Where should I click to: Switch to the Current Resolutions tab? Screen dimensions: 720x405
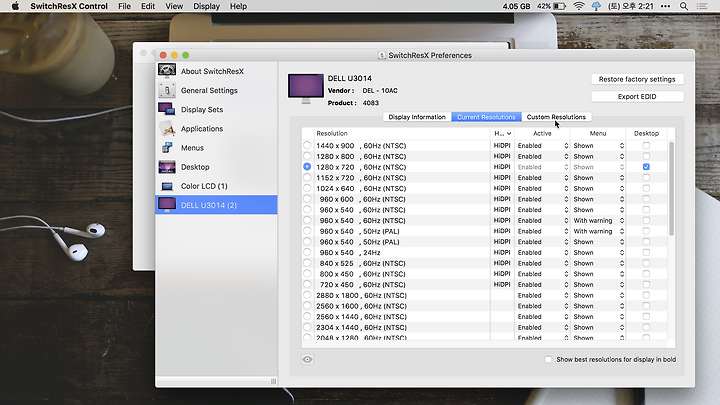[x=486, y=117]
